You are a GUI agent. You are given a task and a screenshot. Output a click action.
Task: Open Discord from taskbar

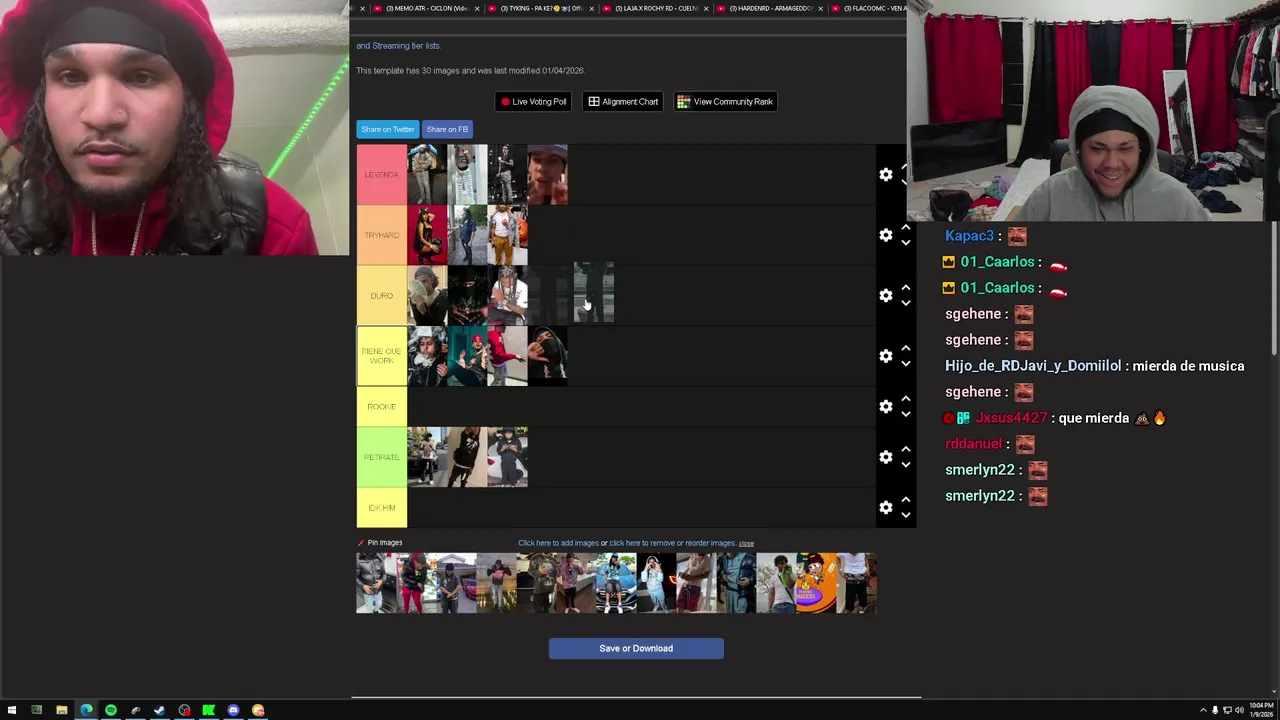[233, 710]
